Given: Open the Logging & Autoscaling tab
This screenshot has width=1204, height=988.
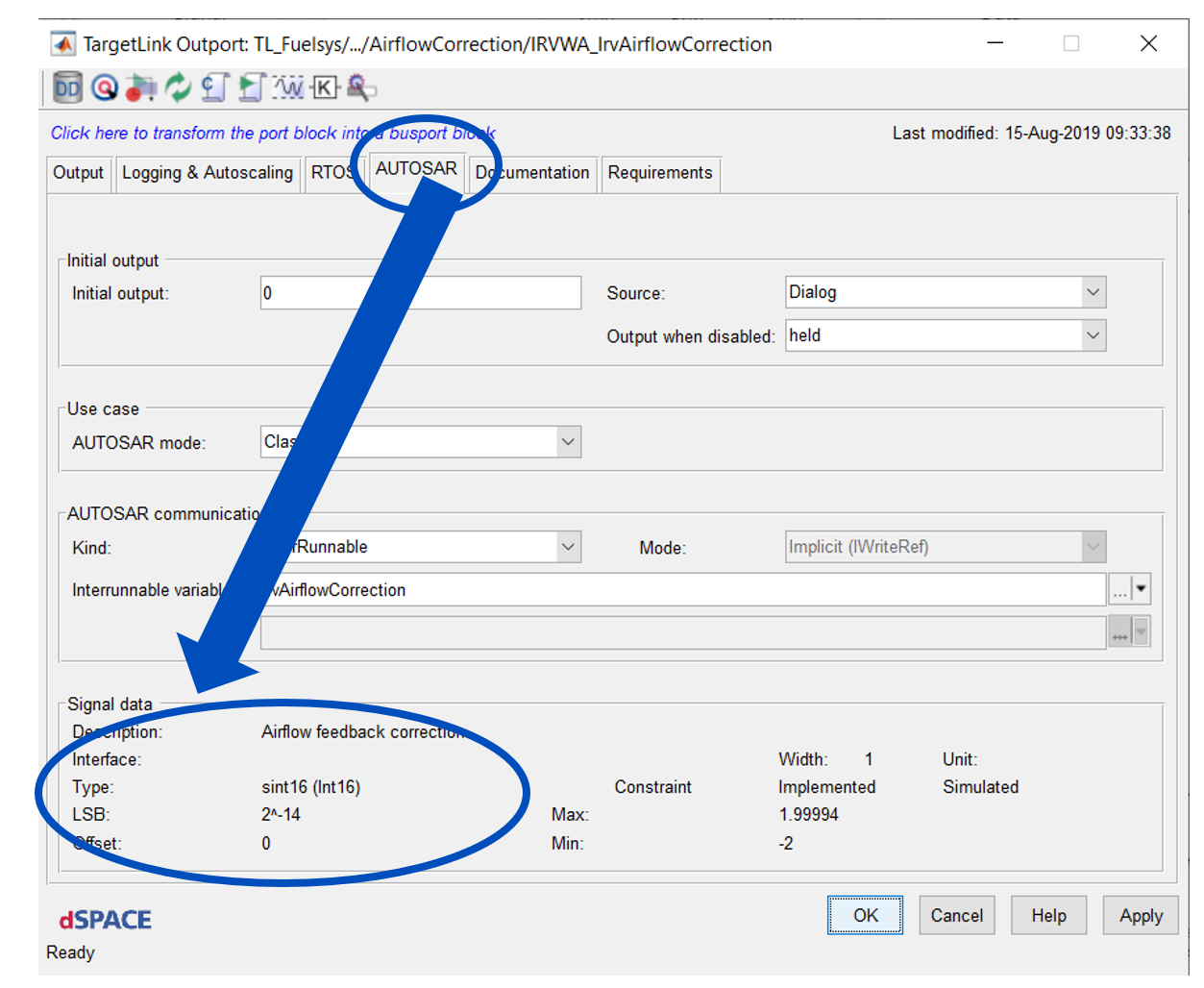Looking at the screenshot, I should (x=208, y=174).
